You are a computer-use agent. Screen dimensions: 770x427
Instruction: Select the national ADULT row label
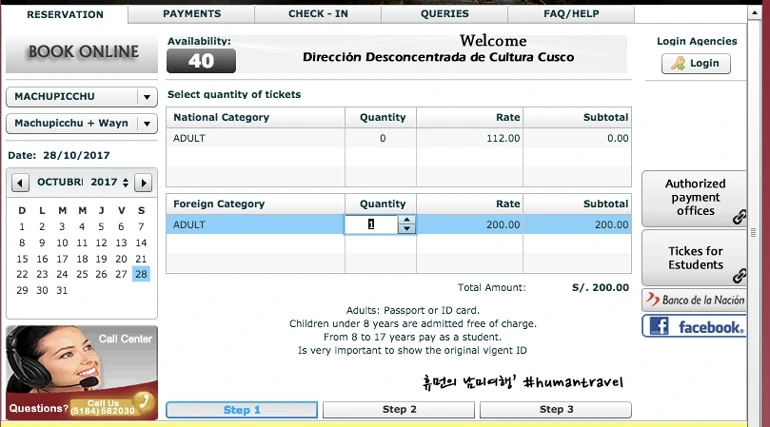click(x=189, y=138)
